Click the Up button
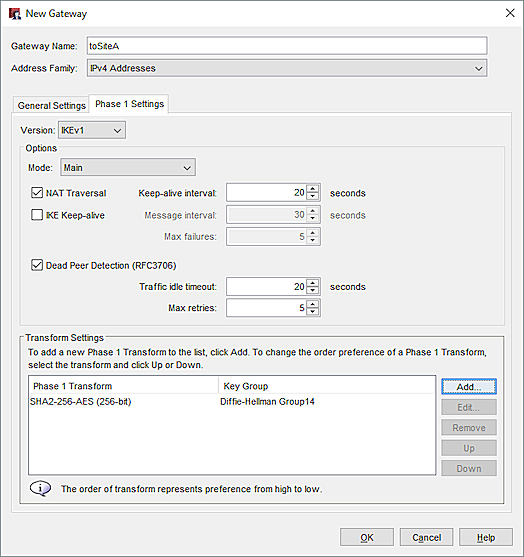 point(469,448)
